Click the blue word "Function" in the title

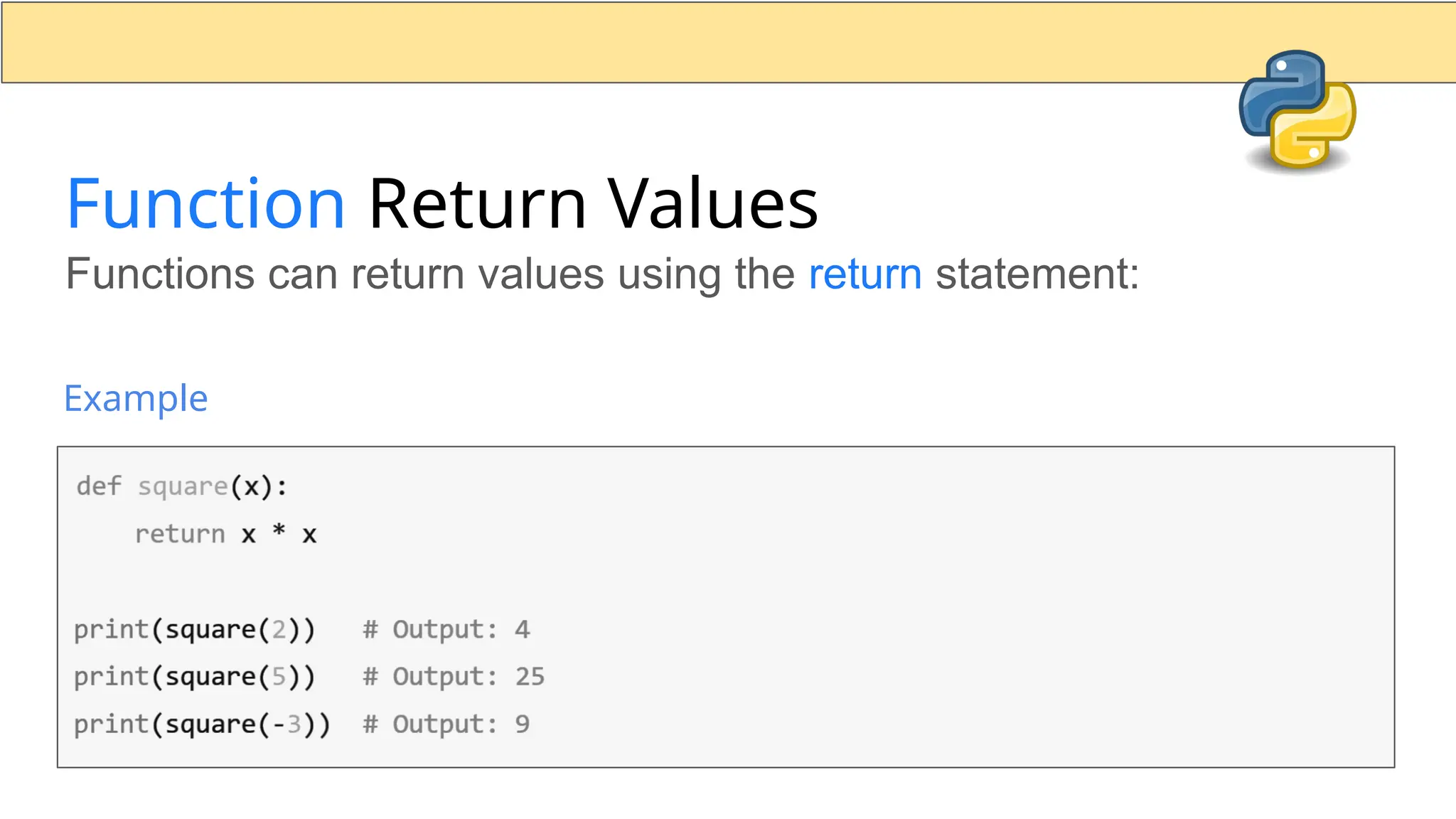[205, 205]
